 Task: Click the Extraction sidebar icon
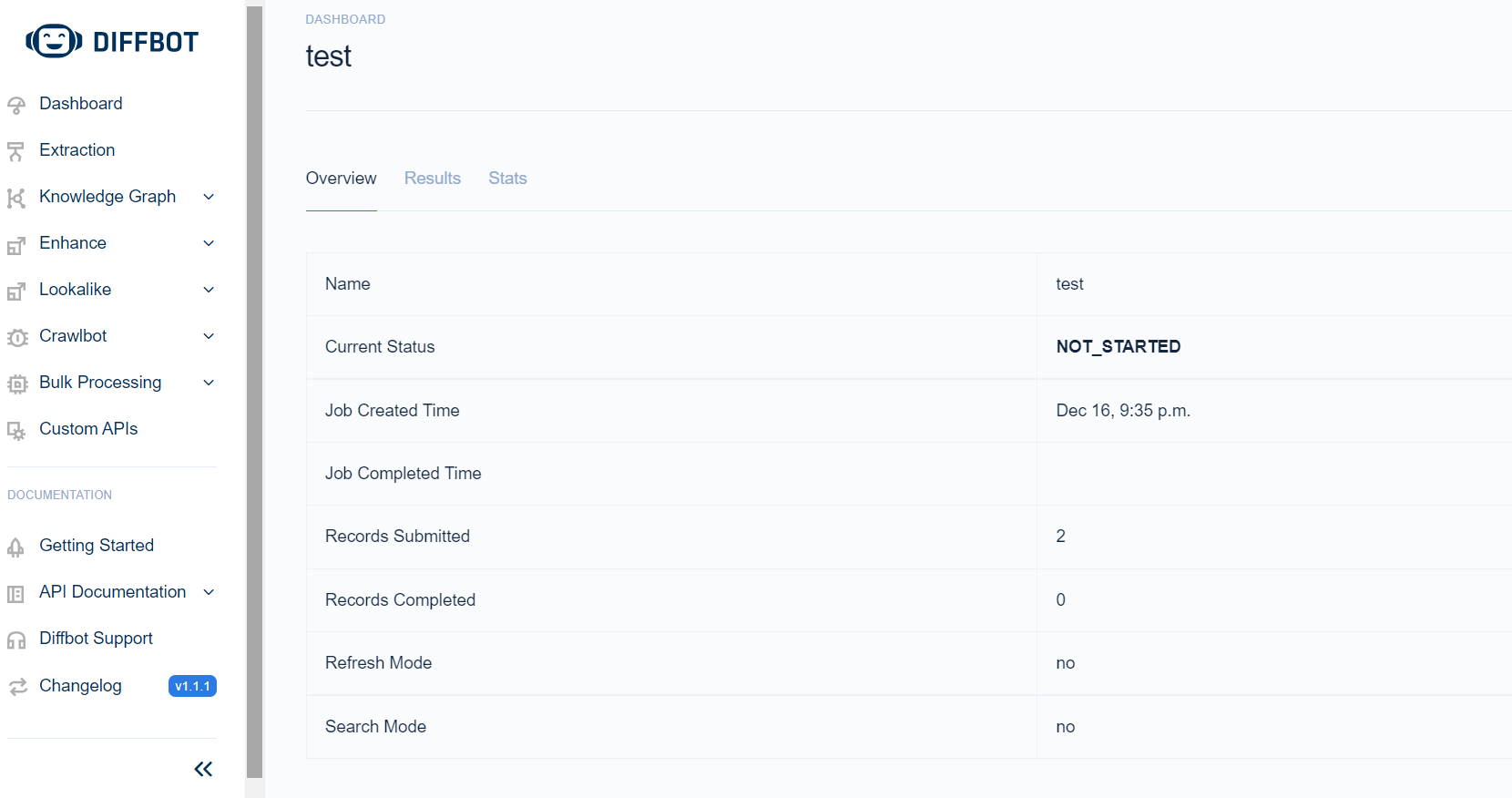(15, 151)
